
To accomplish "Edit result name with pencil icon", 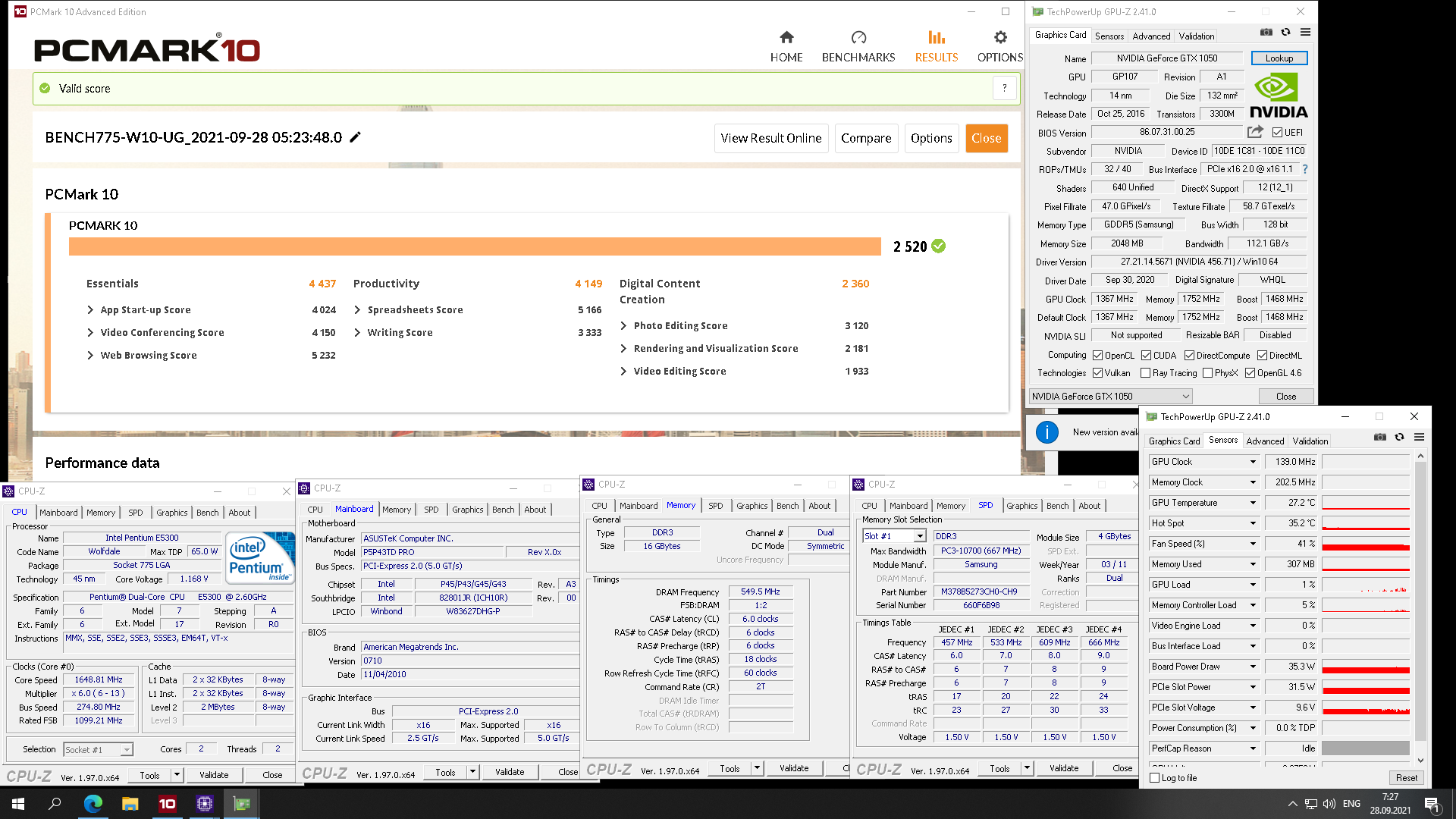I will (x=355, y=137).
